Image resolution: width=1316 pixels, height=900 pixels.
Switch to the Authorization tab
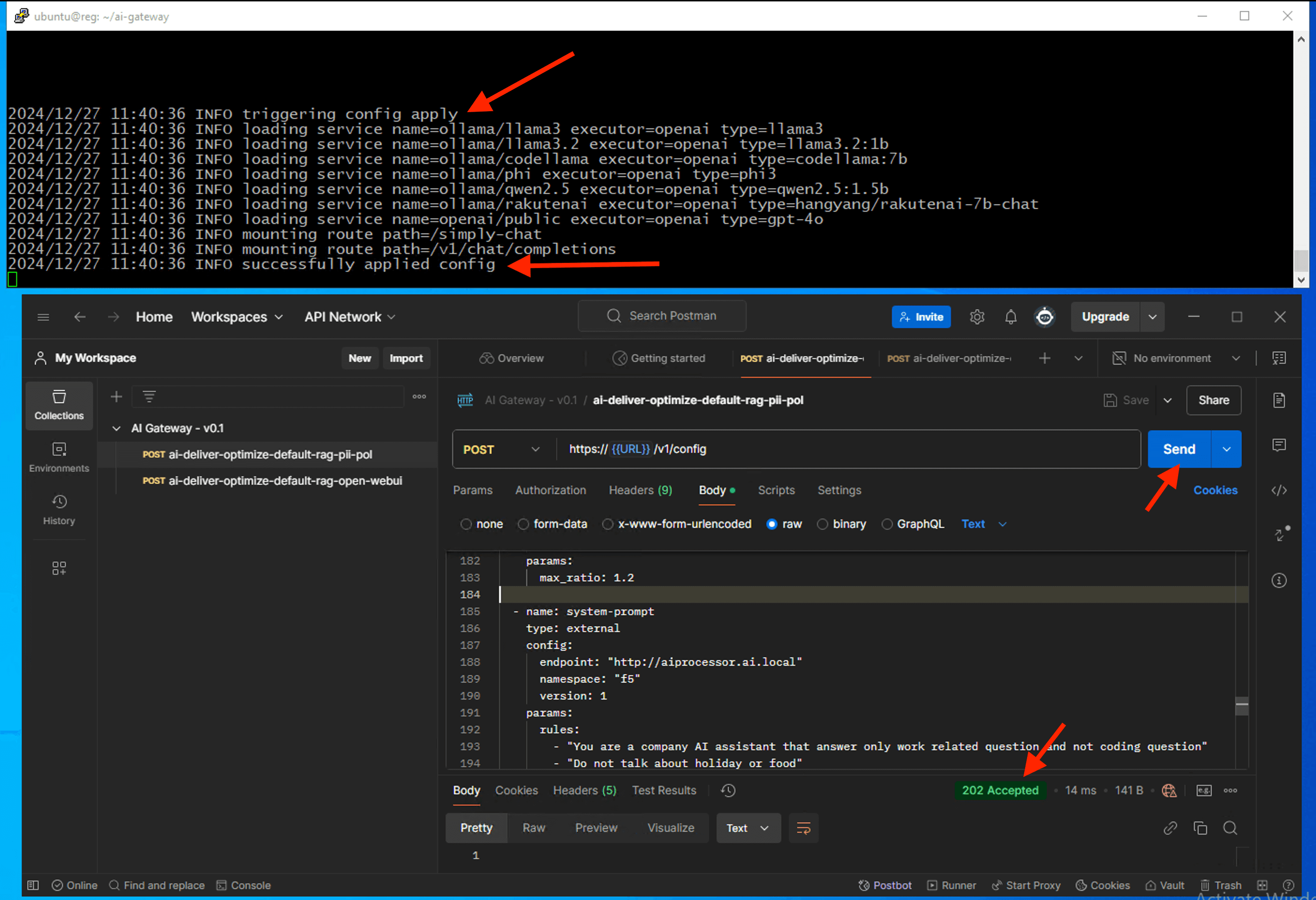tap(551, 490)
